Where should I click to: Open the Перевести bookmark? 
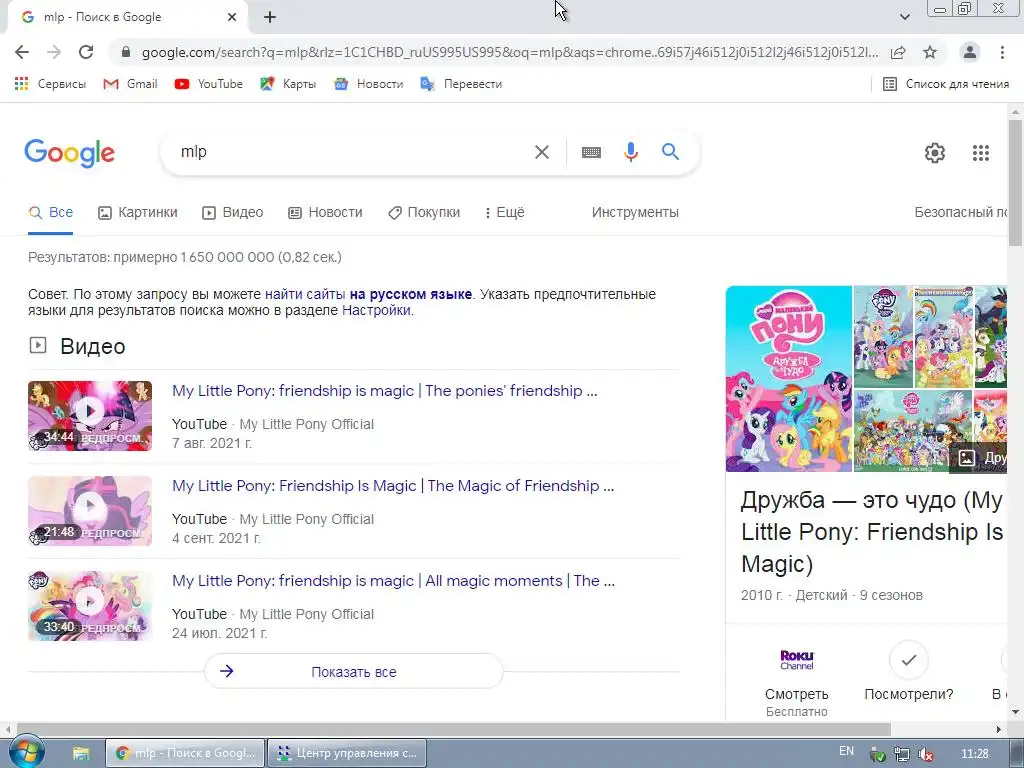[x=461, y=84]
